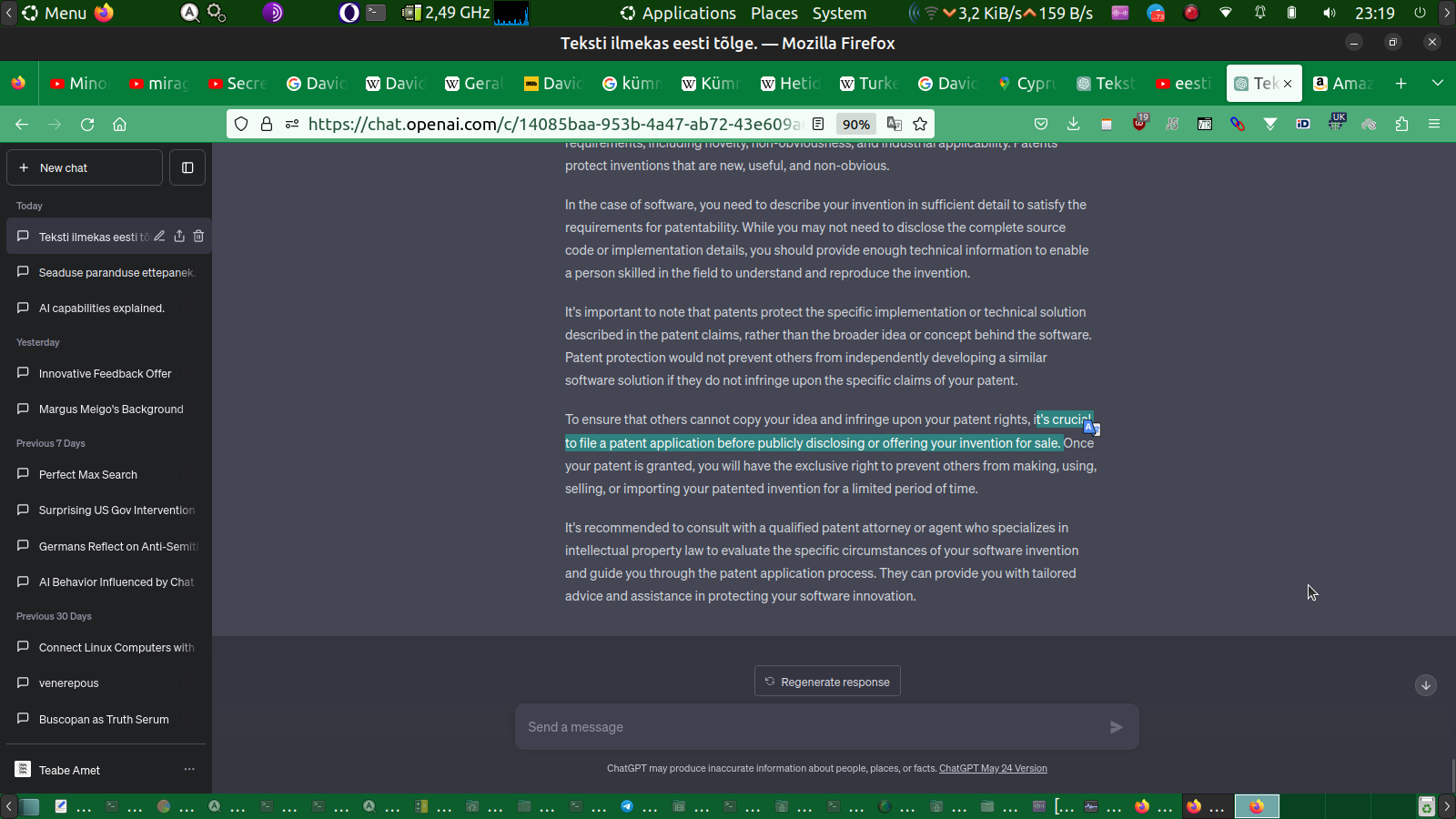Image resolution: width=1456 pixels, height=819 pixels.
Task: Open the ChatGPT May 24 Version link
Action: pos(993,768)
